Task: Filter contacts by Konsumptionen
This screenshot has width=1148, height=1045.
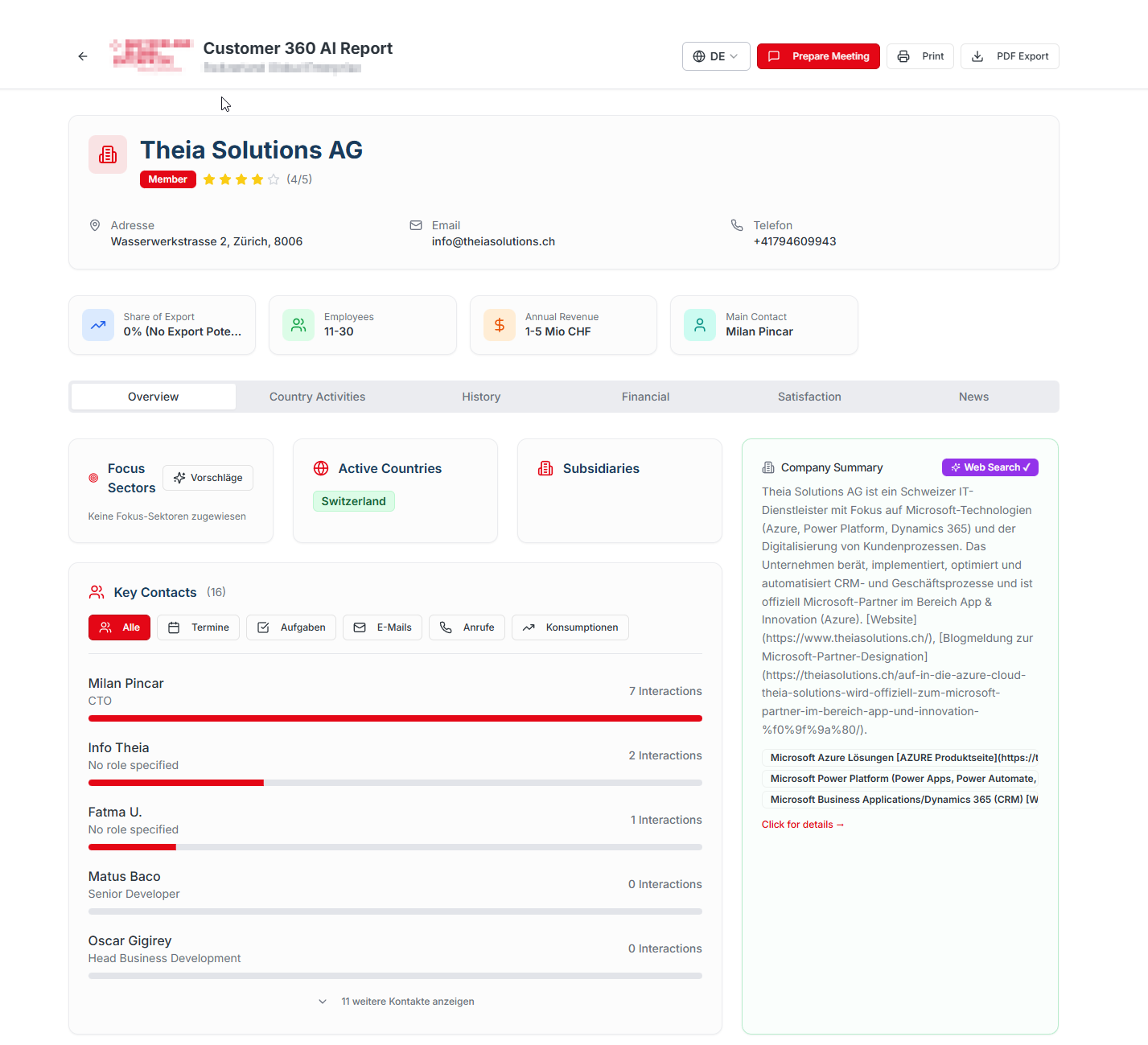Action: [x=570, y=627]
